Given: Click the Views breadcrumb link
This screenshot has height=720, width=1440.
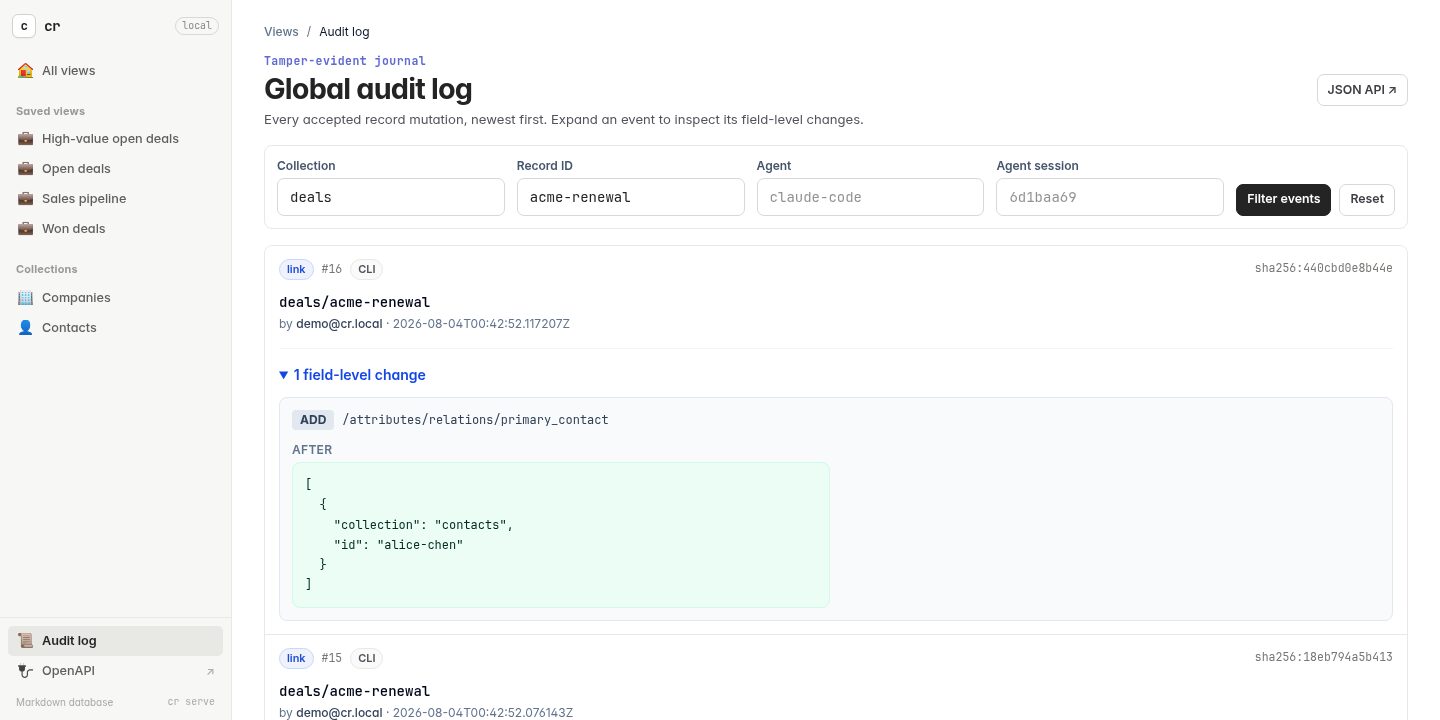Looking at the screenshot, I should pos(281,32).
